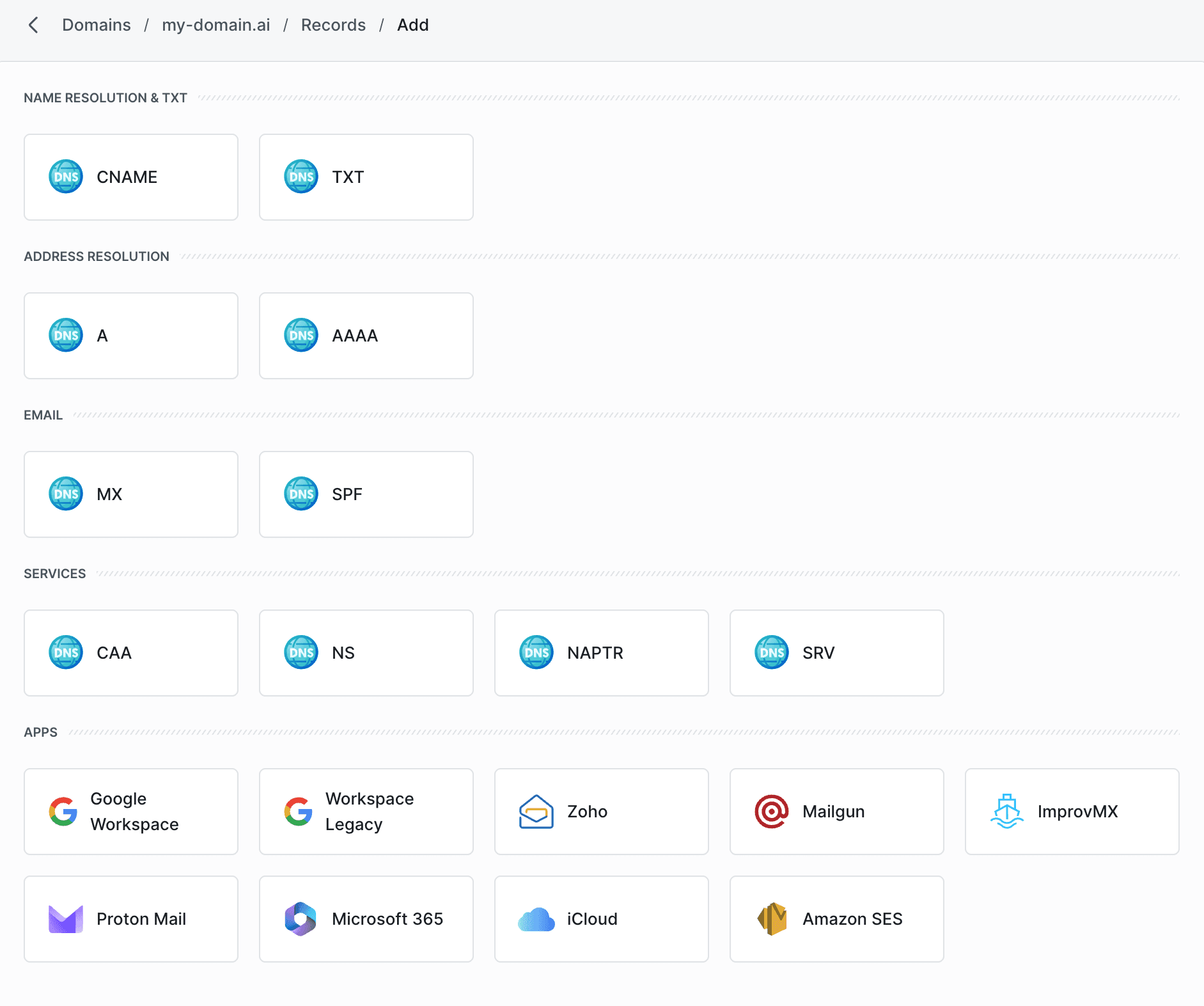Go to my-domain.ai in breadcrumb
This screenshot has height=1006, width=1204.
(215, 25)
